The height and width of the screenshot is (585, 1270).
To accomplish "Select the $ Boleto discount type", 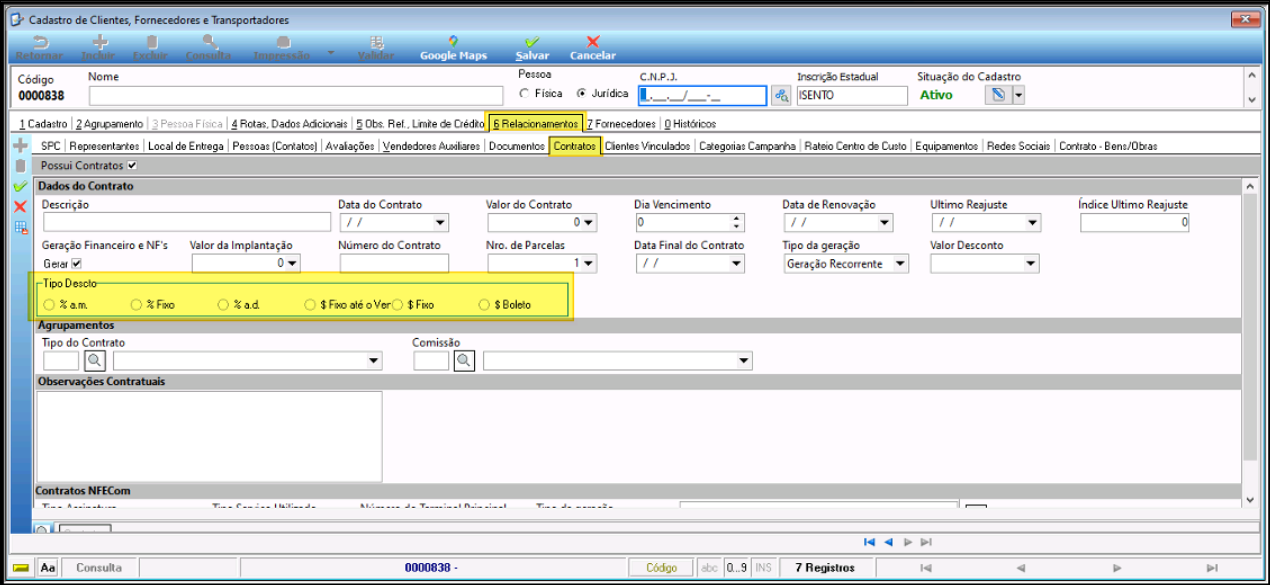I will (484, 304).
